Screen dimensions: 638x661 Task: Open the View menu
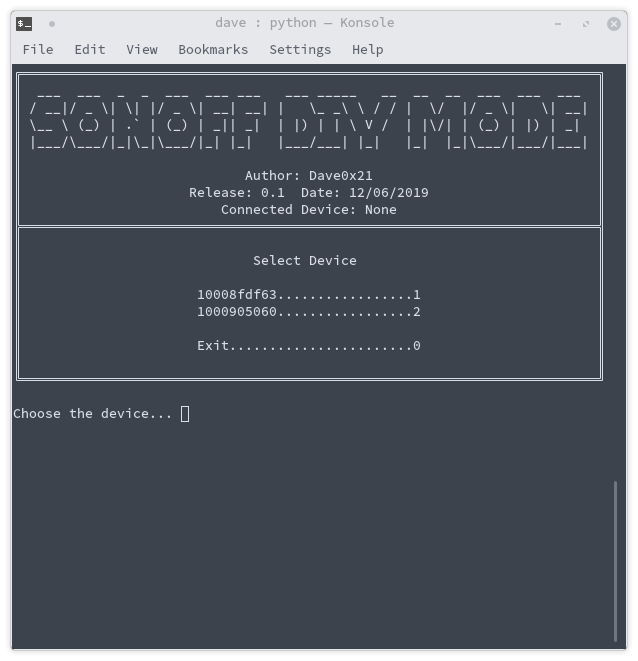click(x=142, y=50)
